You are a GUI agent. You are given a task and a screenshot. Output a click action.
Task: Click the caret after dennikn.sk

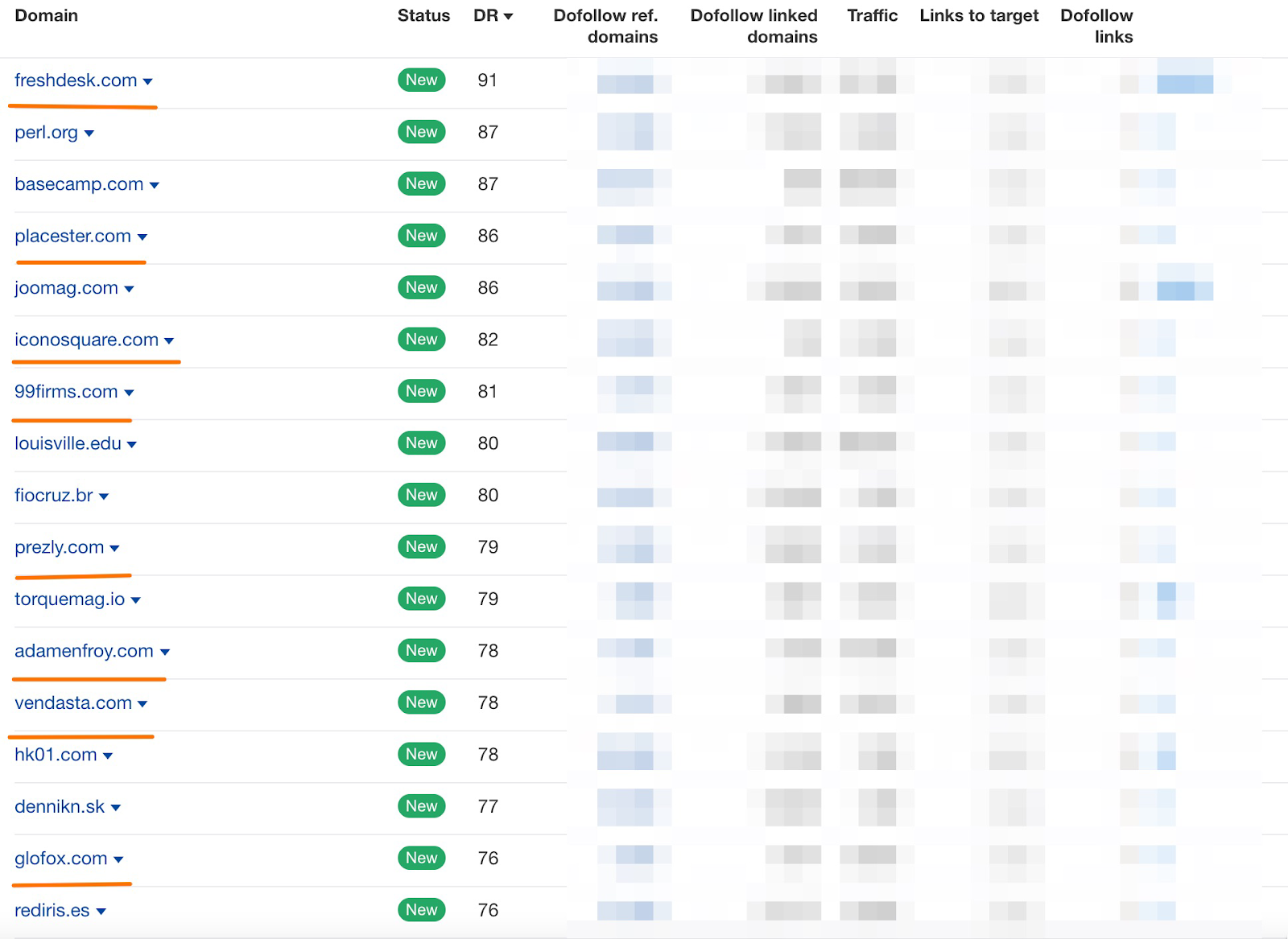pyautogui.click(x=116, y=808)
